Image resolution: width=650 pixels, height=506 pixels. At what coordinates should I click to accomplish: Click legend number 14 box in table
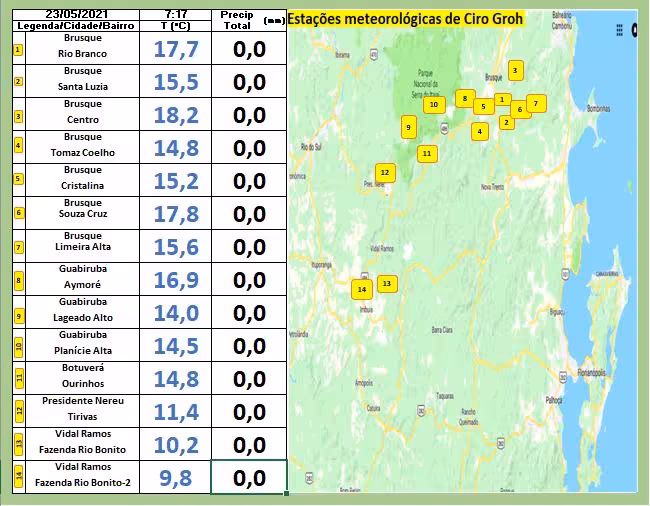tap(18, 476)
